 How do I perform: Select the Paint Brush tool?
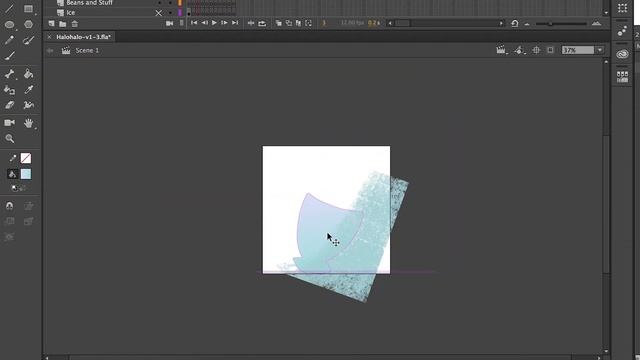[x=28, y=40]
